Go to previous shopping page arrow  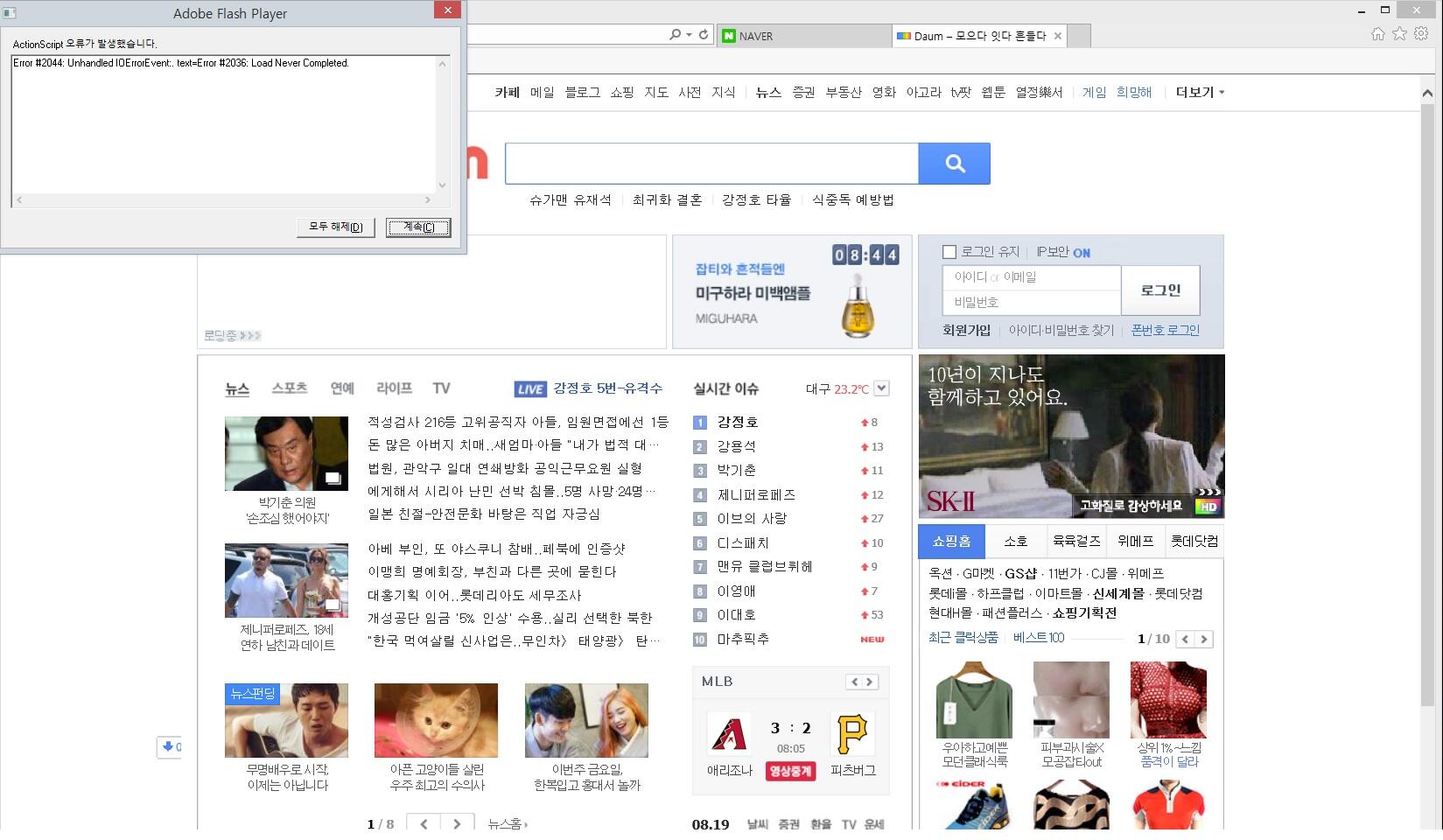point(1186,640)
